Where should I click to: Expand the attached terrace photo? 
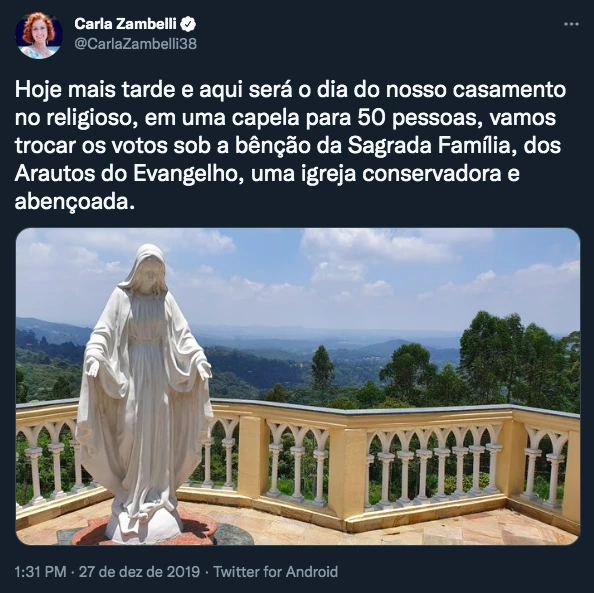[x=298, y=386]
